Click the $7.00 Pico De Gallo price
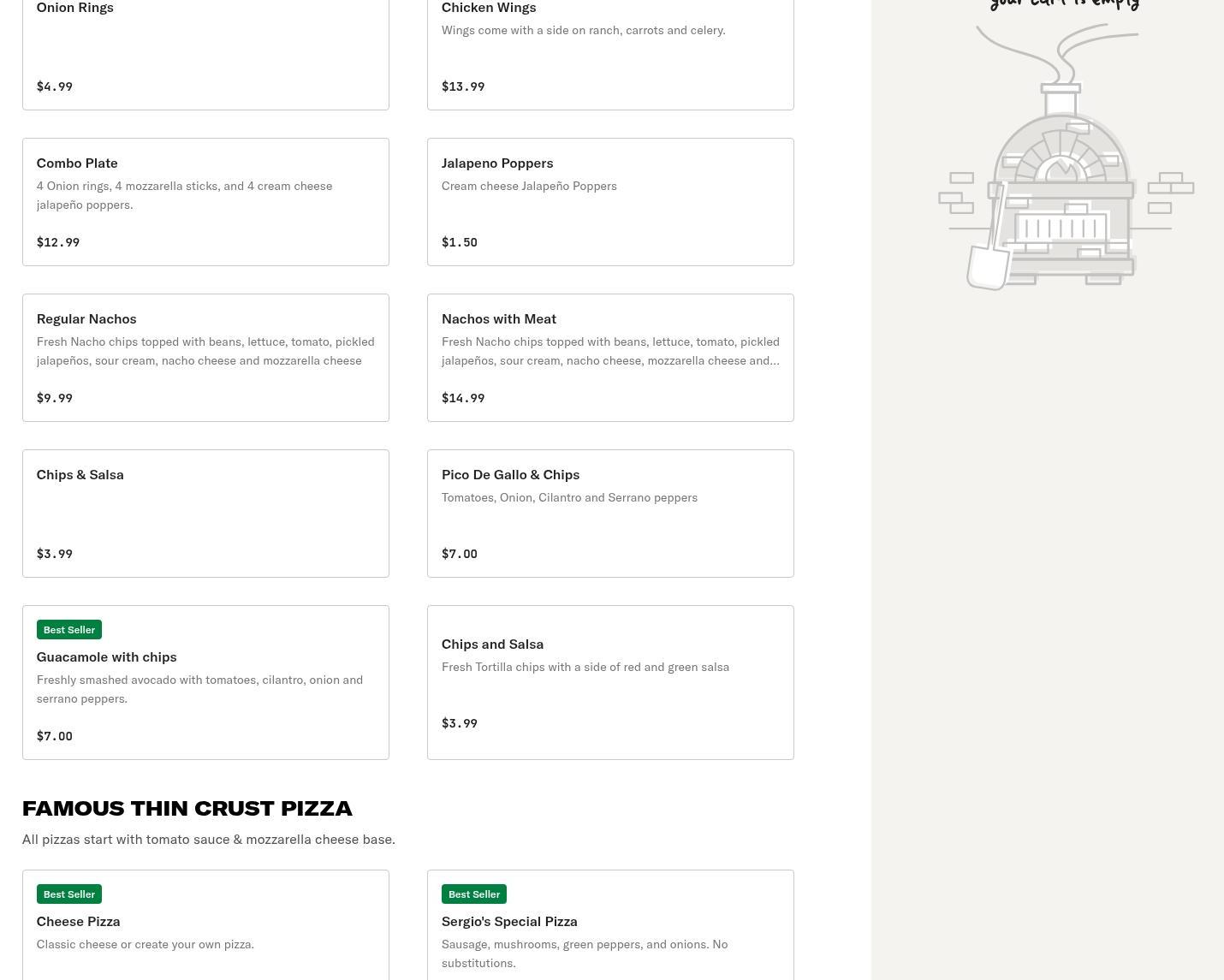Image resolution: width=1224 pixels, height=980 pixels. tap(460, 554)
